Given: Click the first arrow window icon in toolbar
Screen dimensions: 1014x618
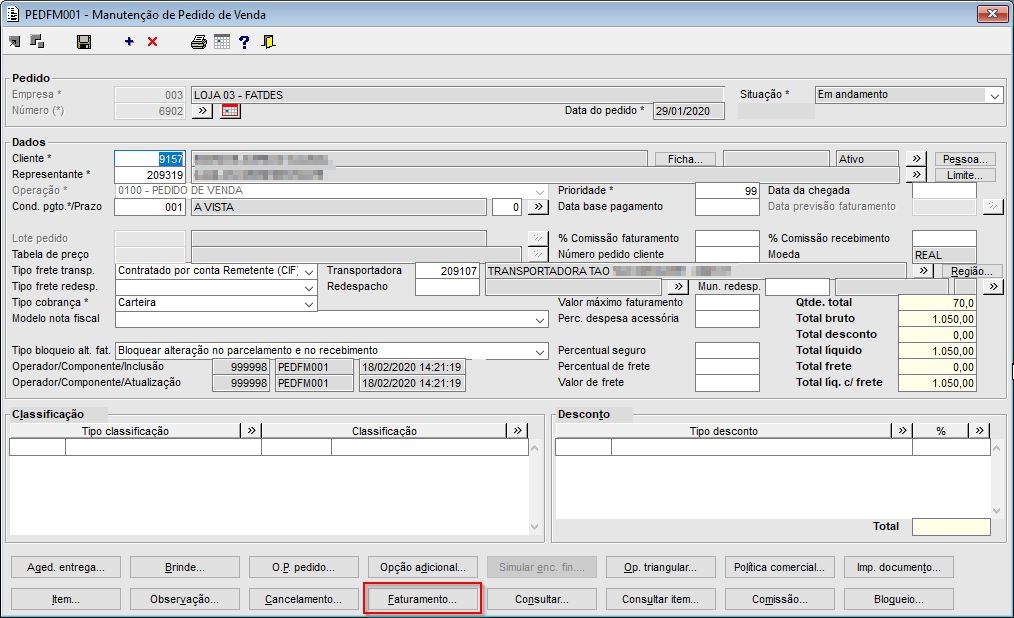Looking at the screenshot, I should tap(14, 42).
